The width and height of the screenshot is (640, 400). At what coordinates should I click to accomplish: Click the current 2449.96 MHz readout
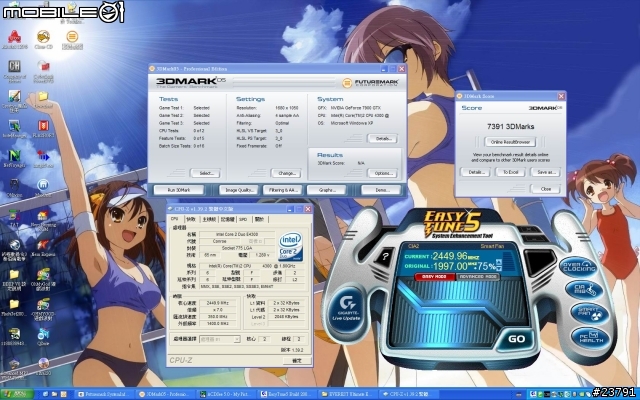pos(456,256)
